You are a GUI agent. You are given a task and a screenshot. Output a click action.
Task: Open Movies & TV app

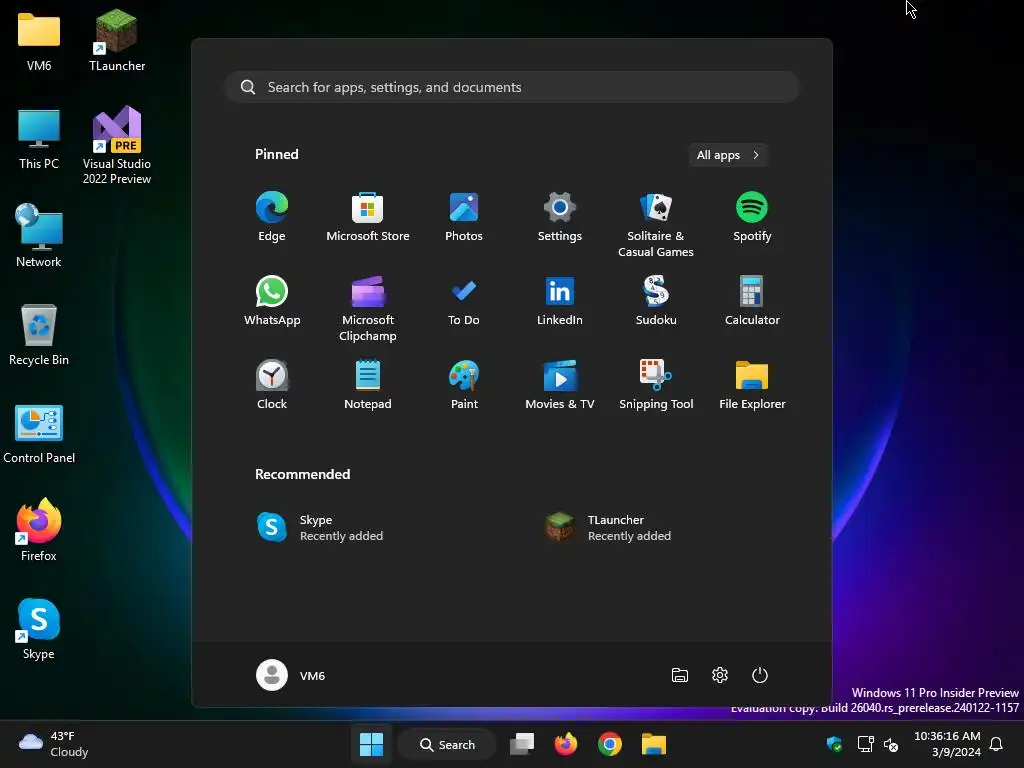tap(560, 385)
